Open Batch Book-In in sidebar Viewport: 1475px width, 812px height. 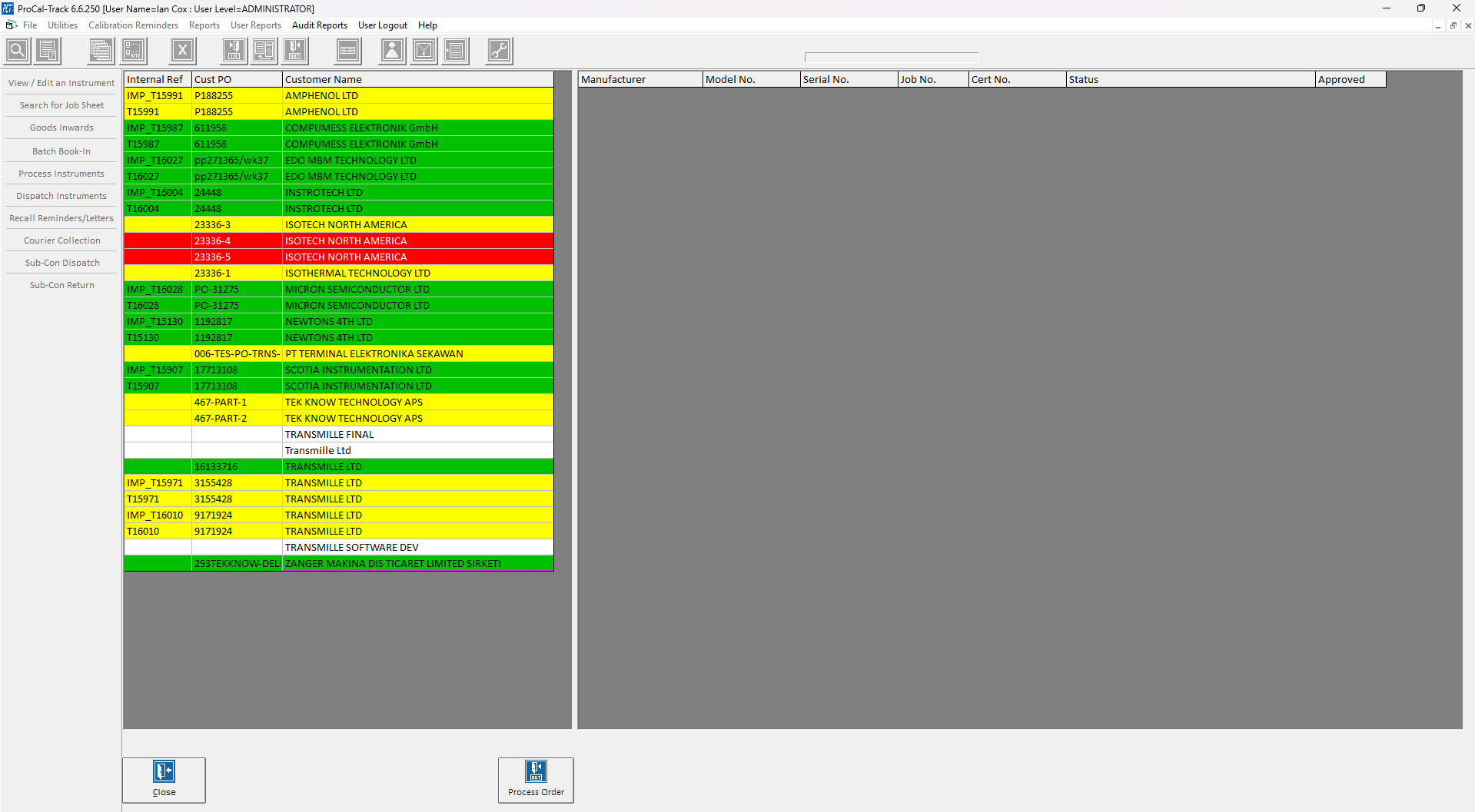(61, 151)
